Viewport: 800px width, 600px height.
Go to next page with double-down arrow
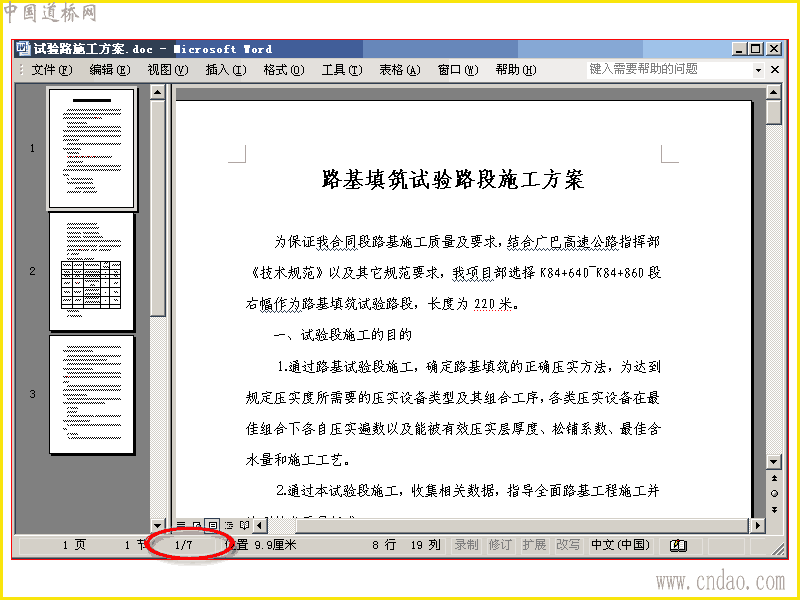point(774,510)
